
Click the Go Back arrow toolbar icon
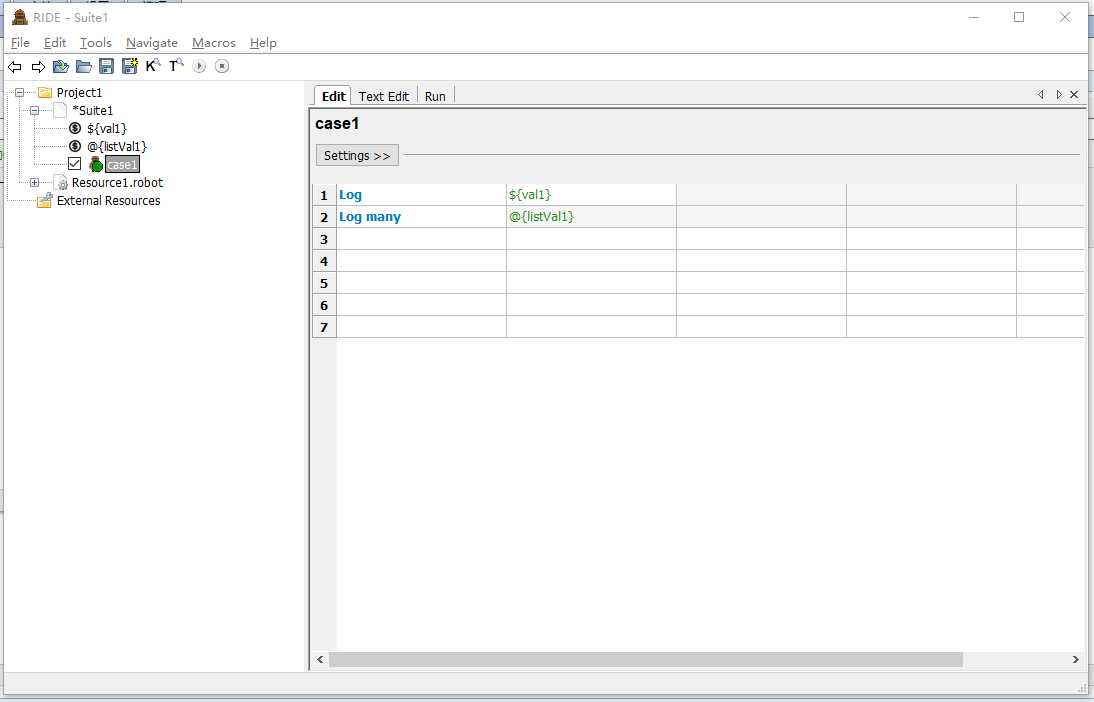(15, 66)
